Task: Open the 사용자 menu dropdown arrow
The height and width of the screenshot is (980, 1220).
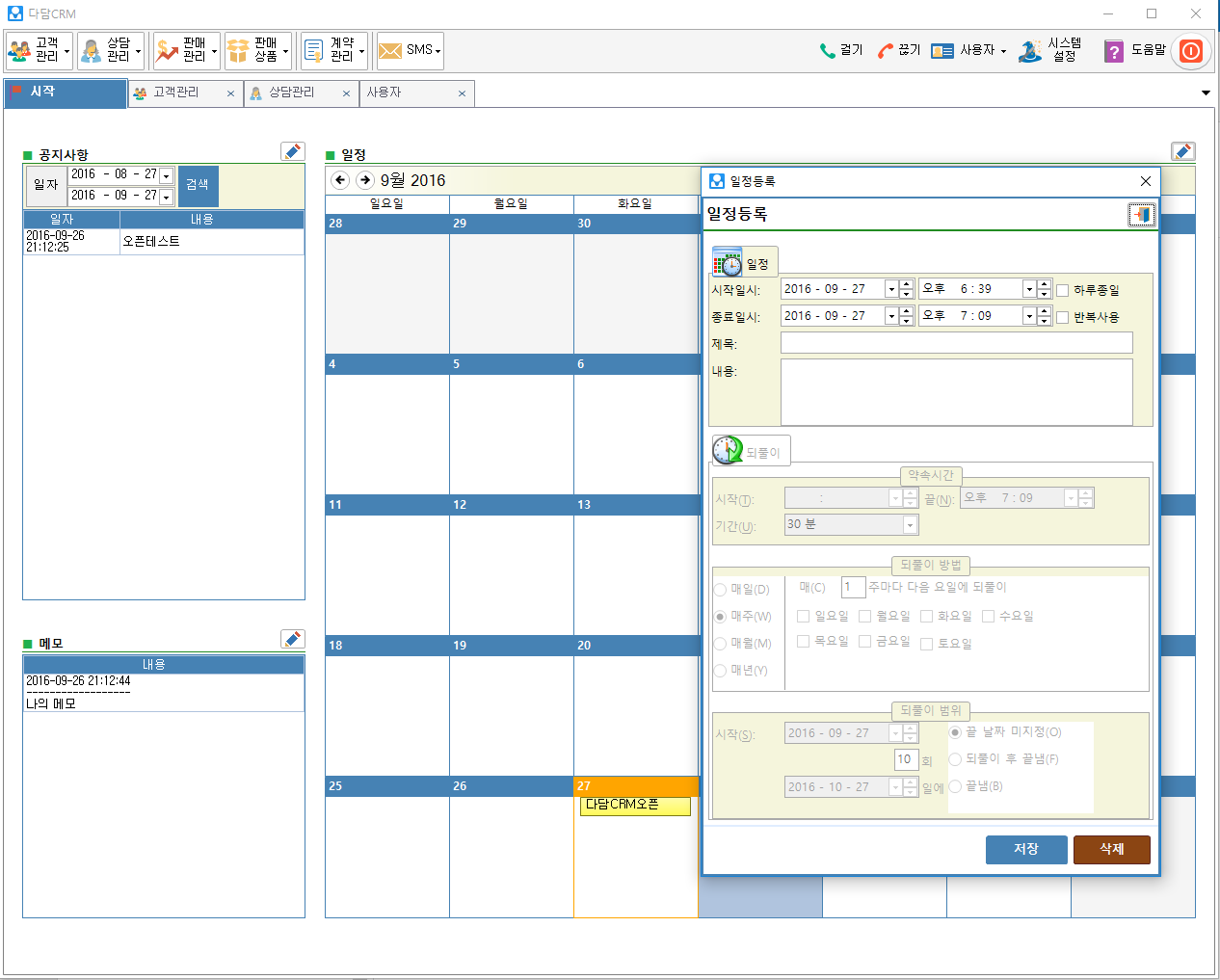Action: 1003,51
